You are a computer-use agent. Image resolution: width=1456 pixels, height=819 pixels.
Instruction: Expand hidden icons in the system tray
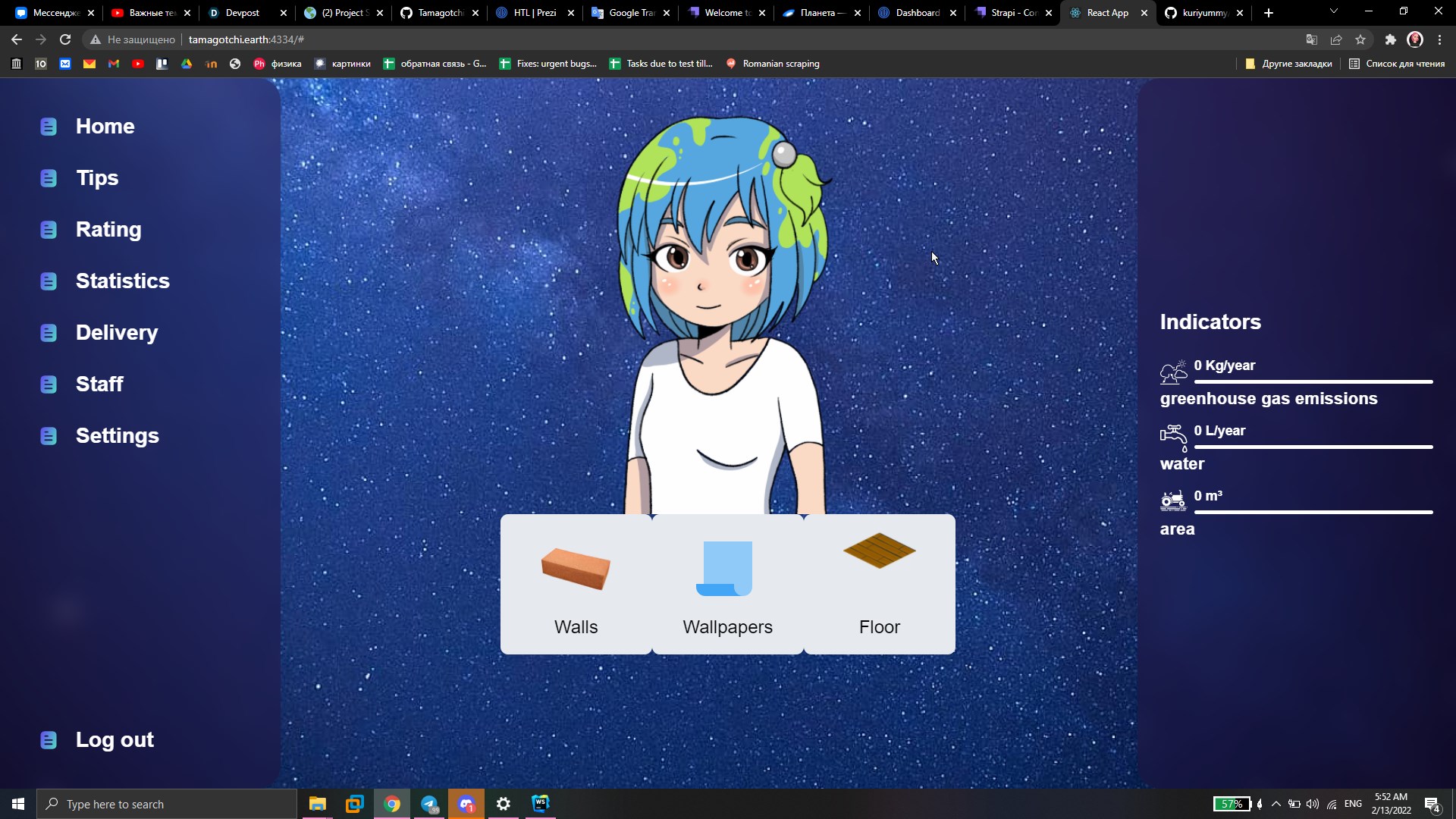[1276, 803]
